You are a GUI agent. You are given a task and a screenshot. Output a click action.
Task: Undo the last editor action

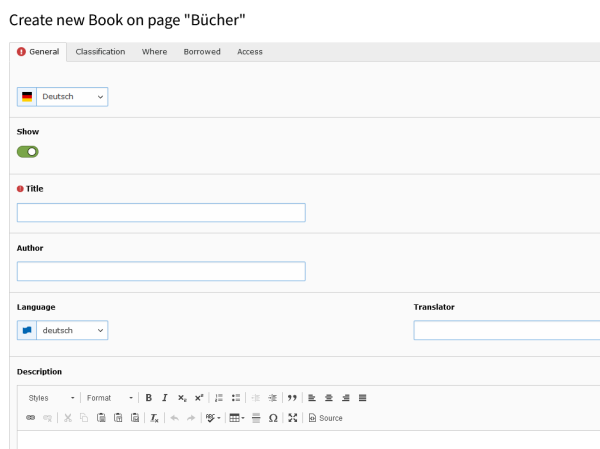click(174, 418)
